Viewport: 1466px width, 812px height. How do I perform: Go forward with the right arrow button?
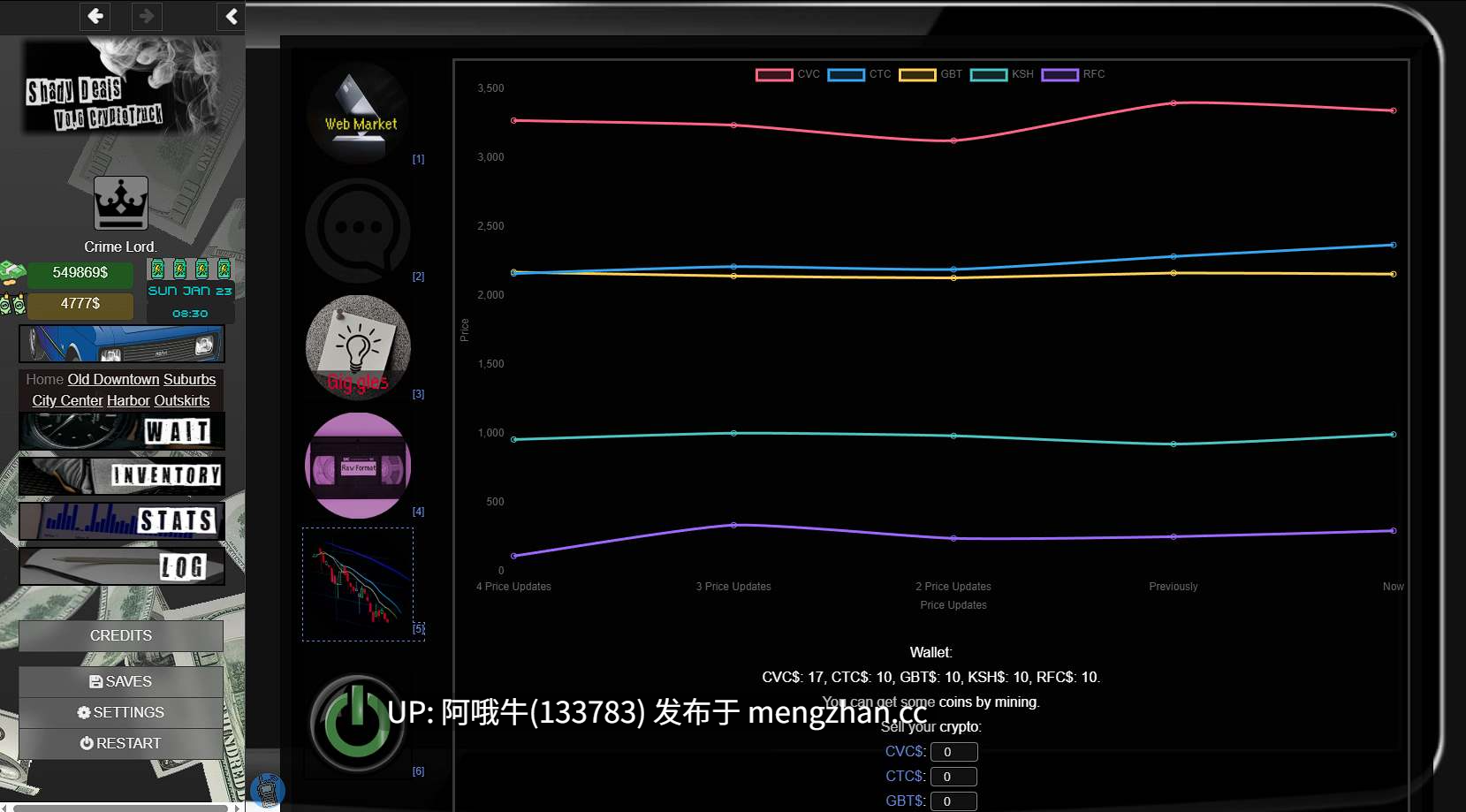[x=147, y=16]
